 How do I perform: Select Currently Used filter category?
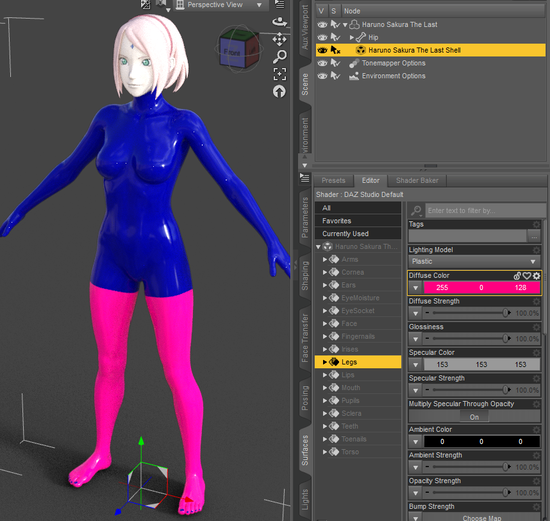coord(358,234)
